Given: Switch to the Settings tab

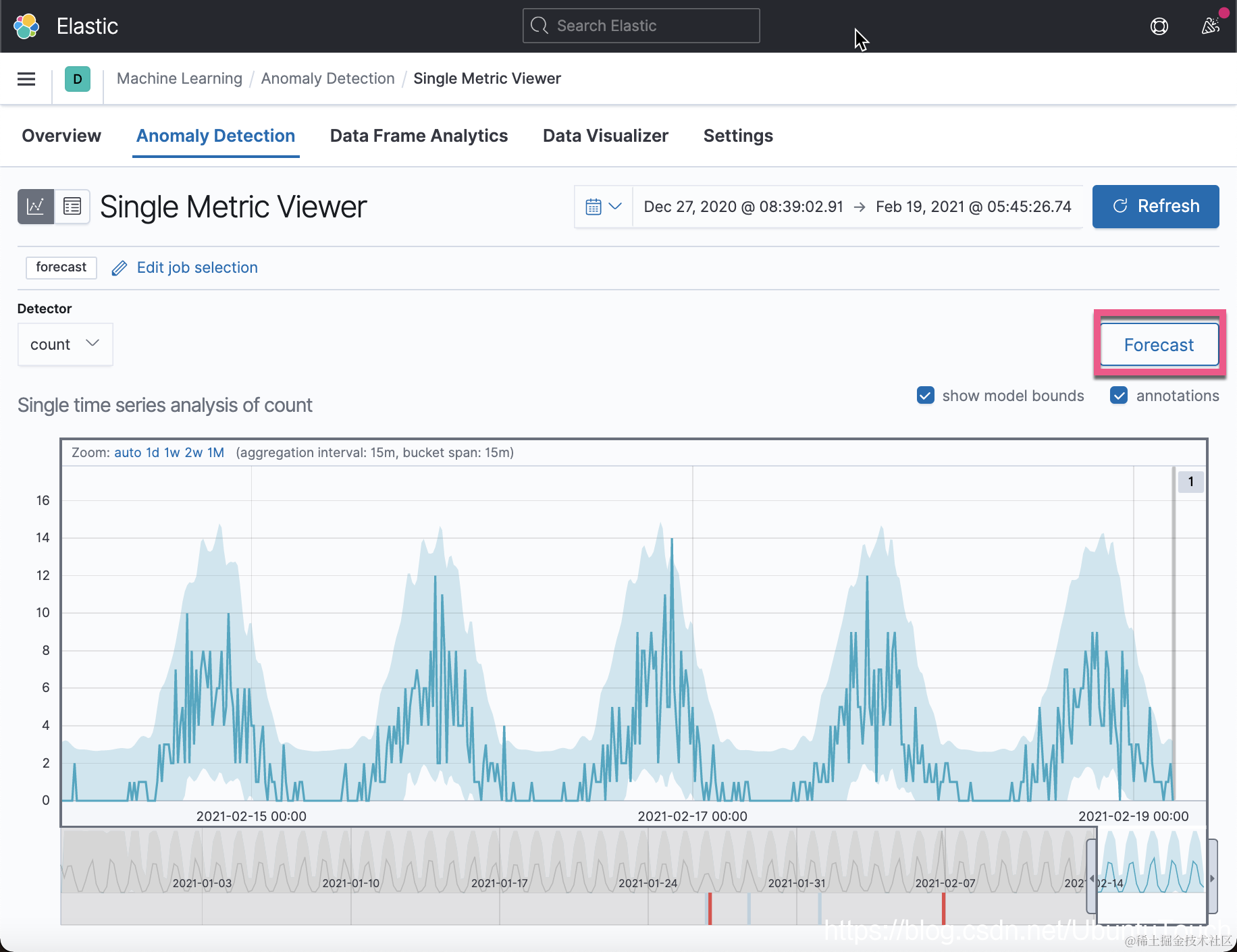Looking at the screenshot, I should point(738,136).
